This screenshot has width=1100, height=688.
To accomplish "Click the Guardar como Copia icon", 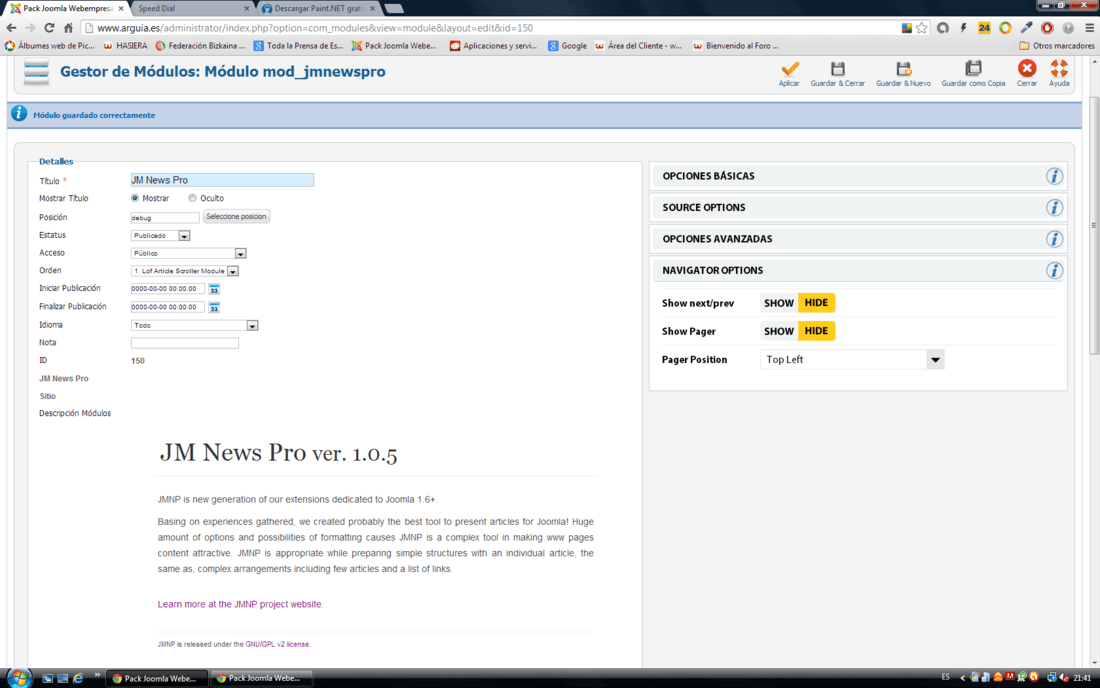I will [973, 69].
